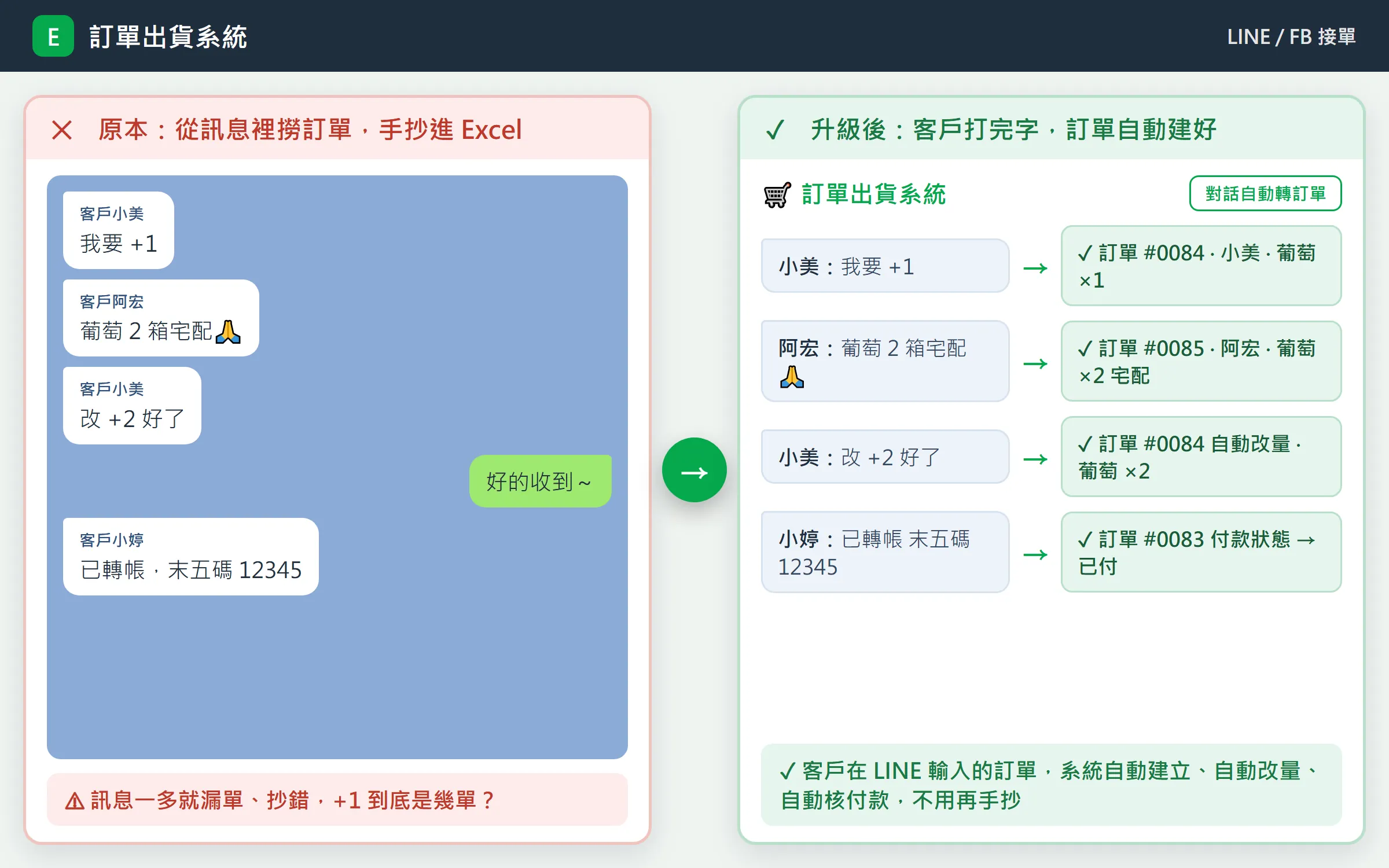
Task: Click the 小美：改 +2 好了 message card
Action: point(885,457)
